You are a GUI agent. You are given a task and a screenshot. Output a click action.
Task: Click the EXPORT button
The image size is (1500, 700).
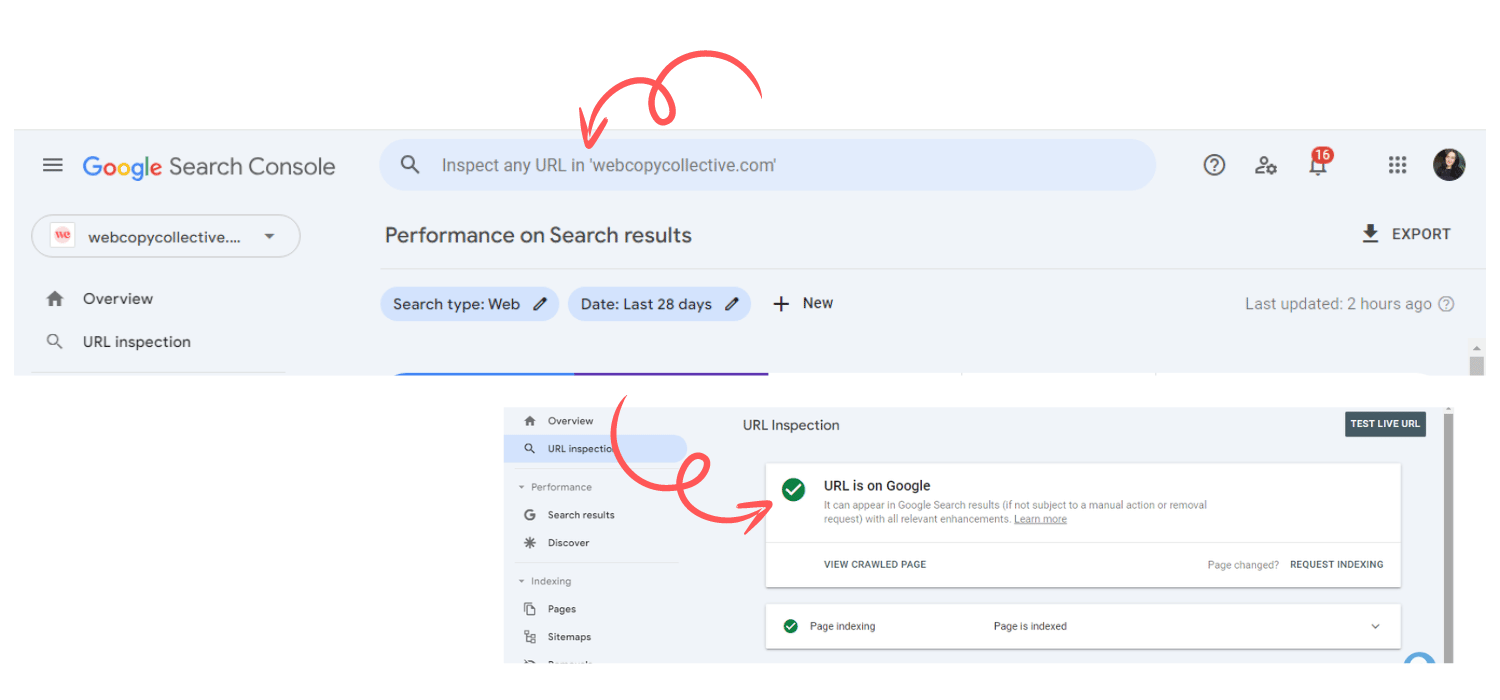click(x=1406, y=234)
